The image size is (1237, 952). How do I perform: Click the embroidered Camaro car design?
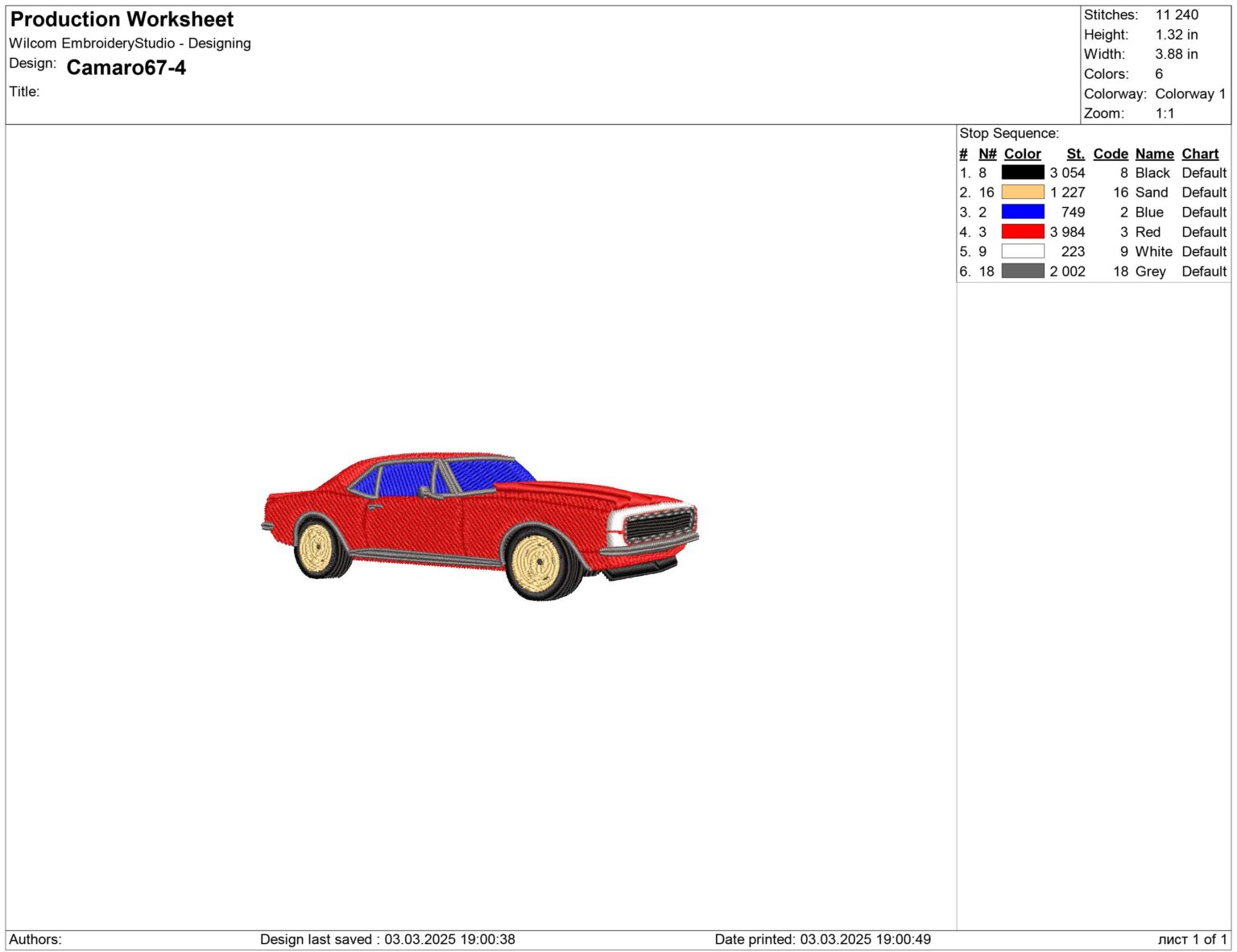(480, 525)
